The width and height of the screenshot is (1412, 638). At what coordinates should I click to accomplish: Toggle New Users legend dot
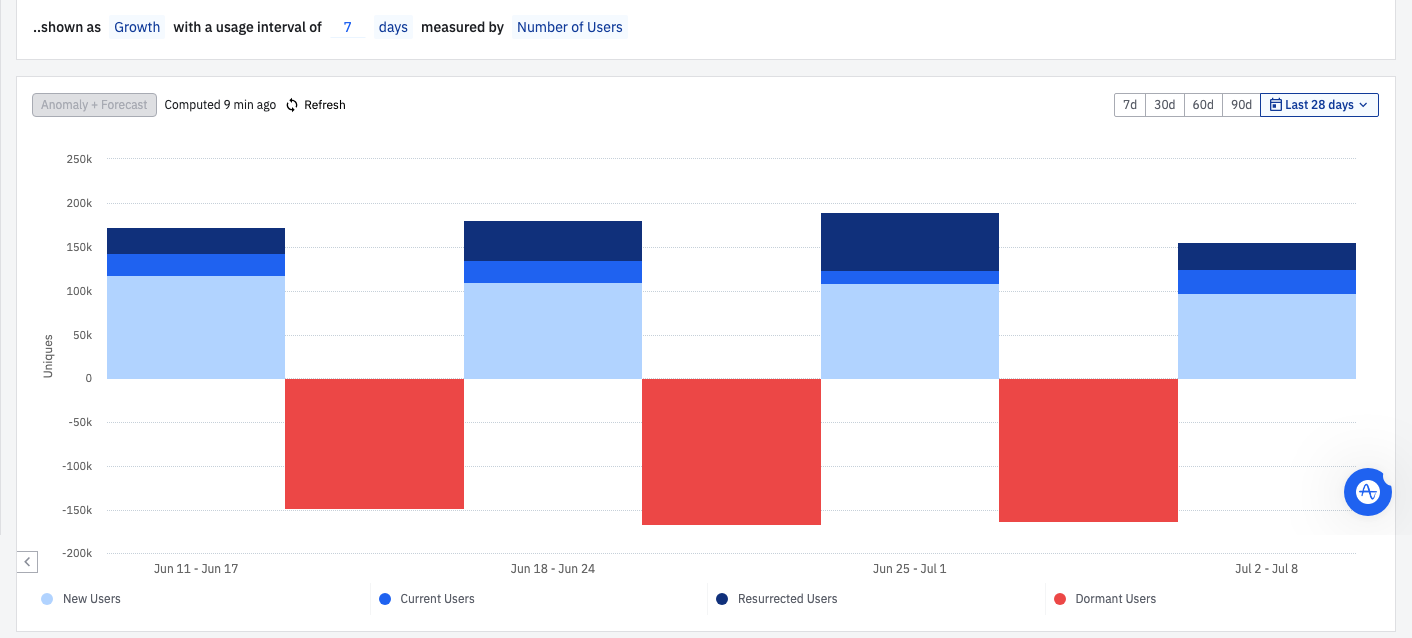point(47,599)
